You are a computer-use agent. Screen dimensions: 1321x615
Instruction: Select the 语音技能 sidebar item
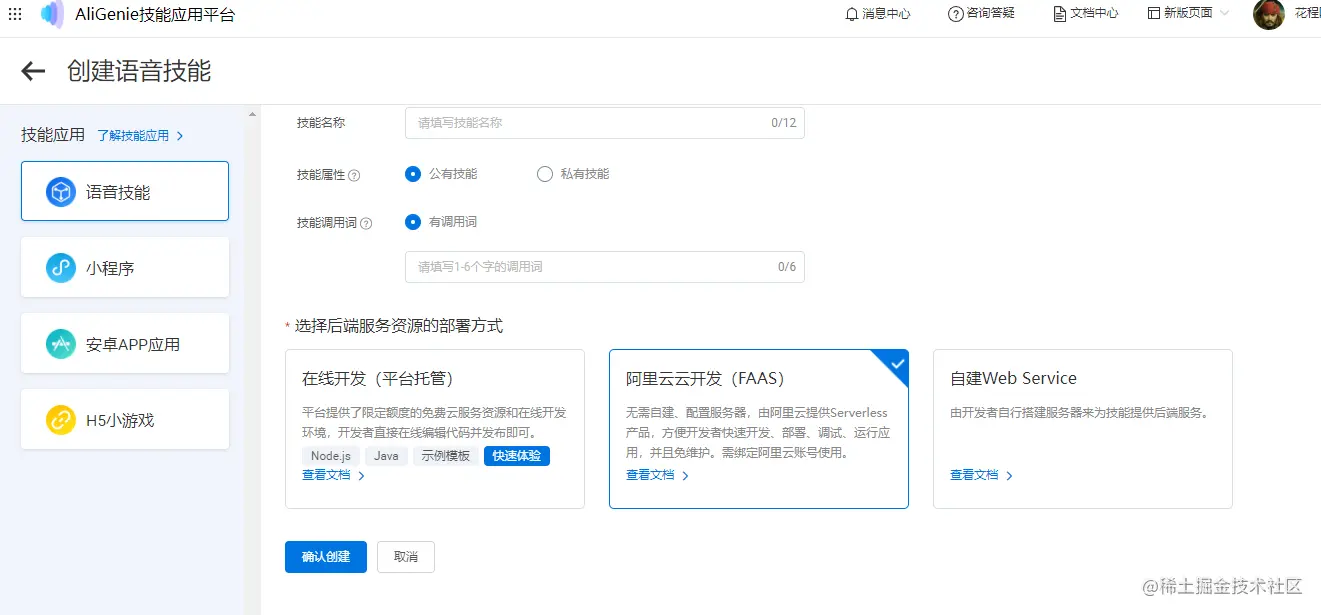[125, 191]
